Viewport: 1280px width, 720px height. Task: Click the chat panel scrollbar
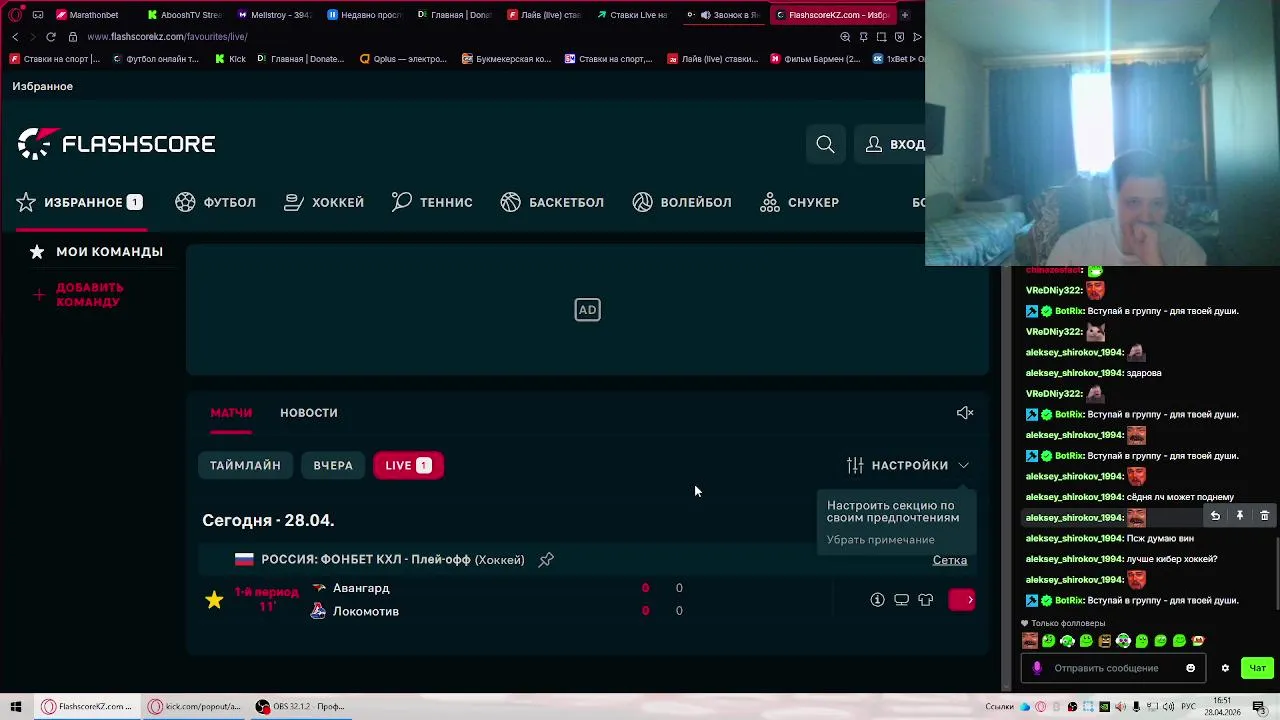click(1276, 576)
